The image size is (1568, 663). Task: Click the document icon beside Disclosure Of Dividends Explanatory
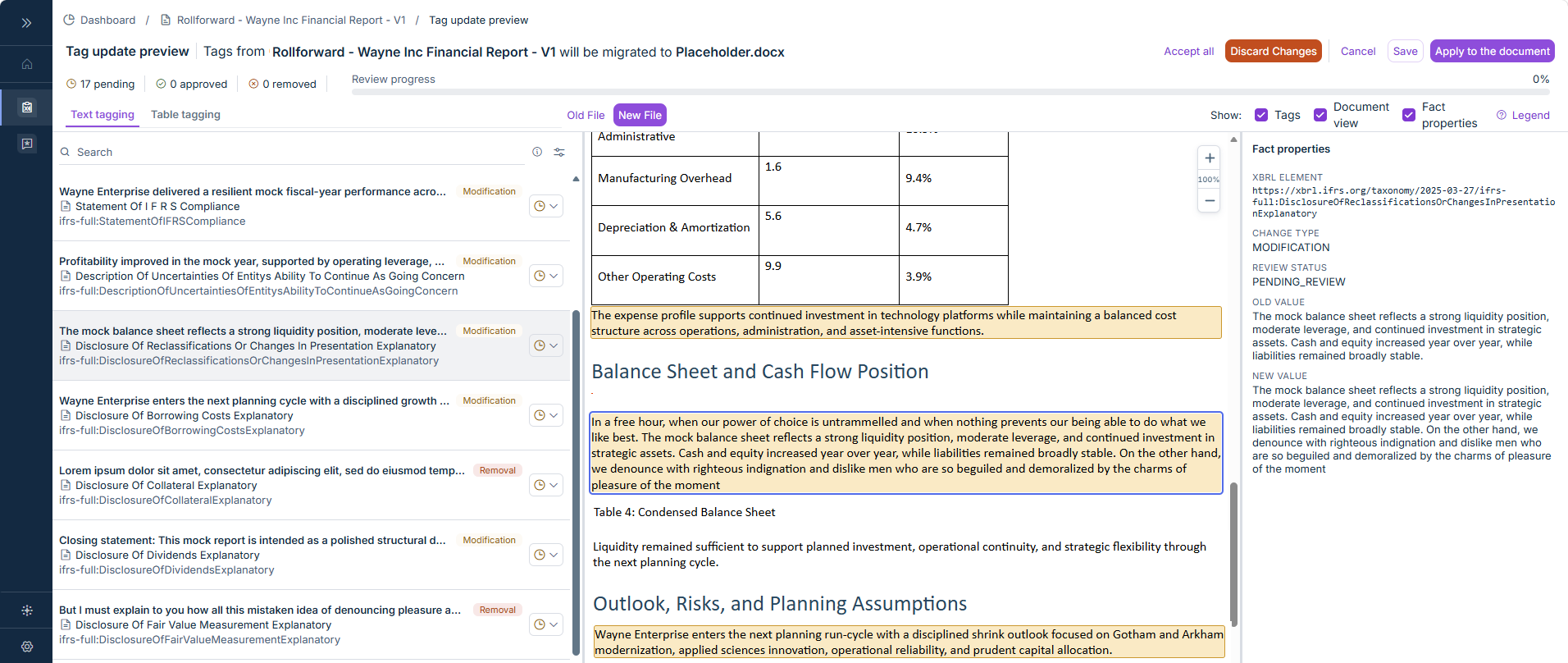click(66, 556)
